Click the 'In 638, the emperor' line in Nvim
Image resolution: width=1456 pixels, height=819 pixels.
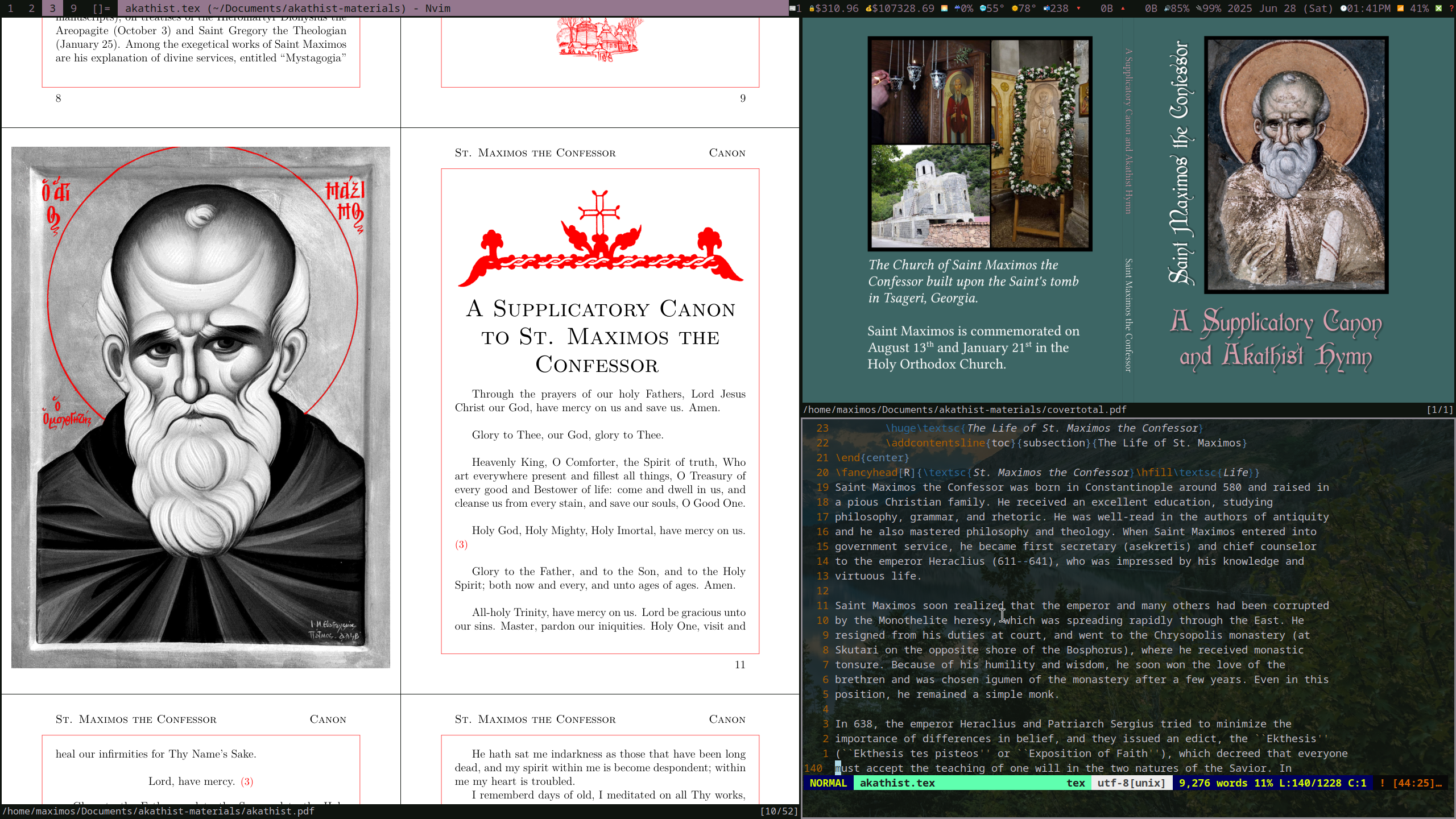point(1063,724)
